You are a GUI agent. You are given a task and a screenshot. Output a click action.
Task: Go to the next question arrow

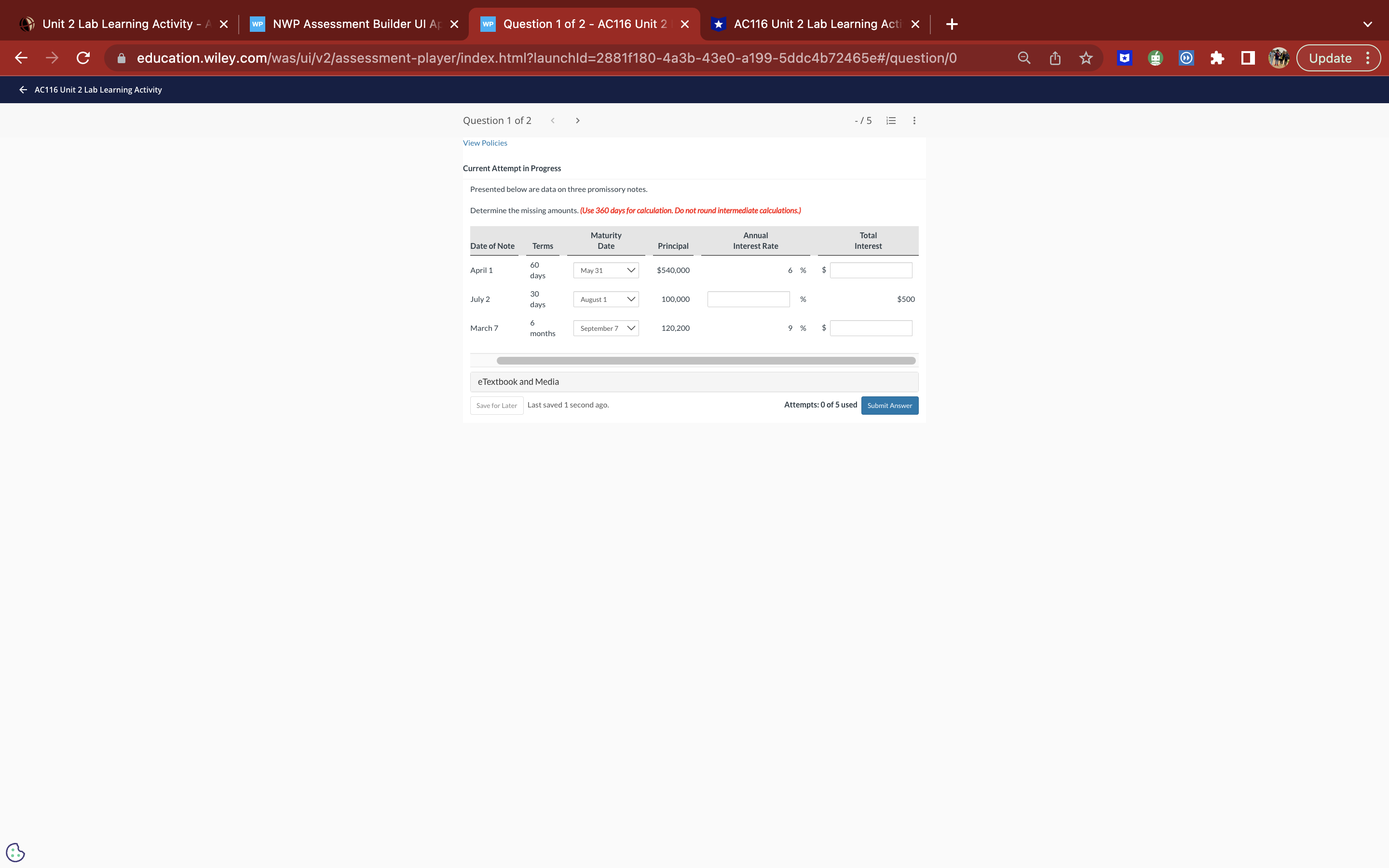pyautogui.click(x=577, y=121)
